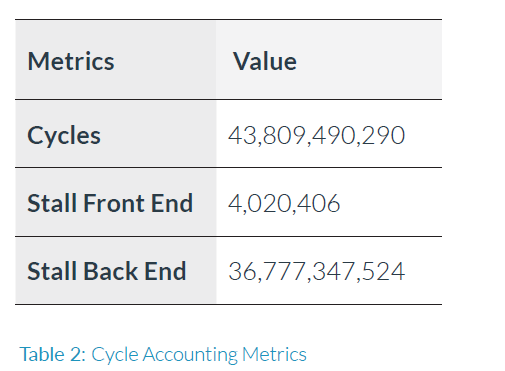Click the word Cycle in the caption
This screenshot has width=505, height=371.
pyautogui.click(x=115, y=355)
